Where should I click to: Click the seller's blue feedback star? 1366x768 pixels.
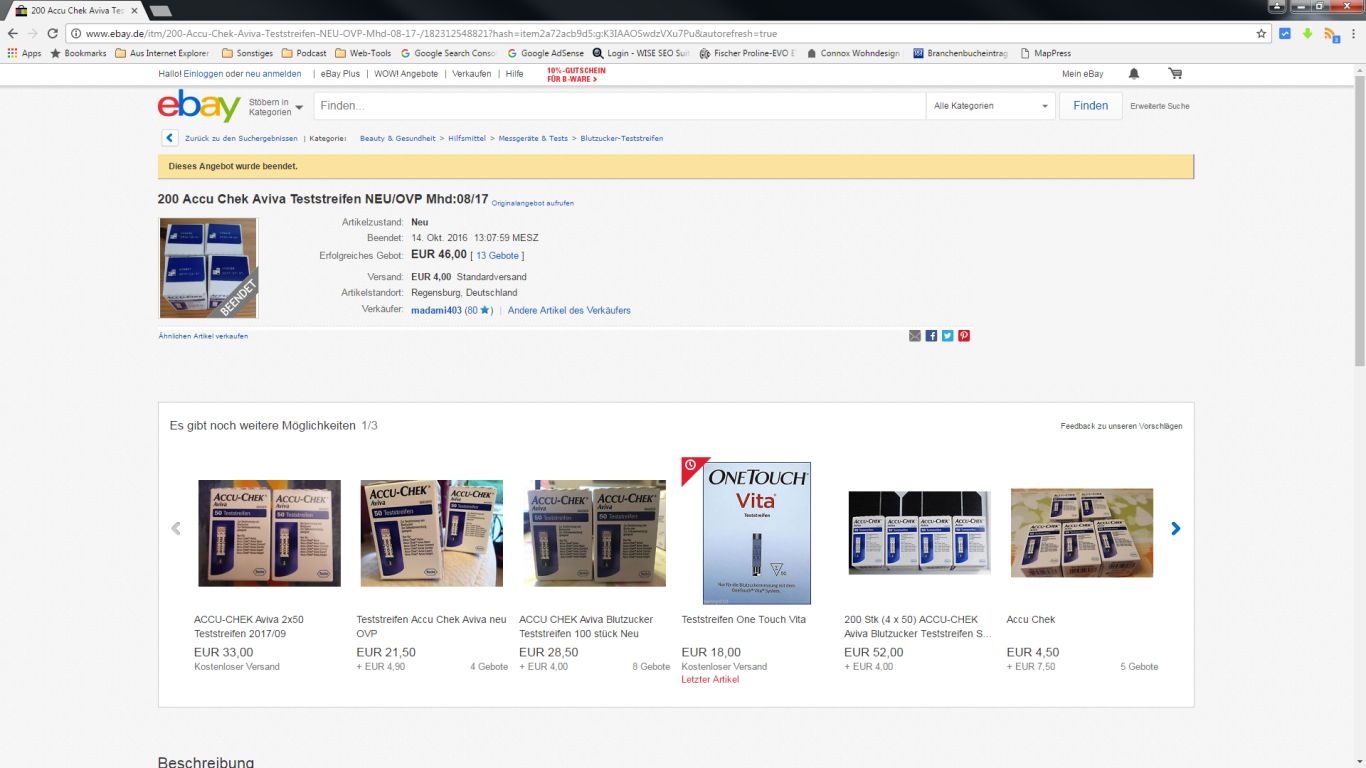[x=485, y=310]
